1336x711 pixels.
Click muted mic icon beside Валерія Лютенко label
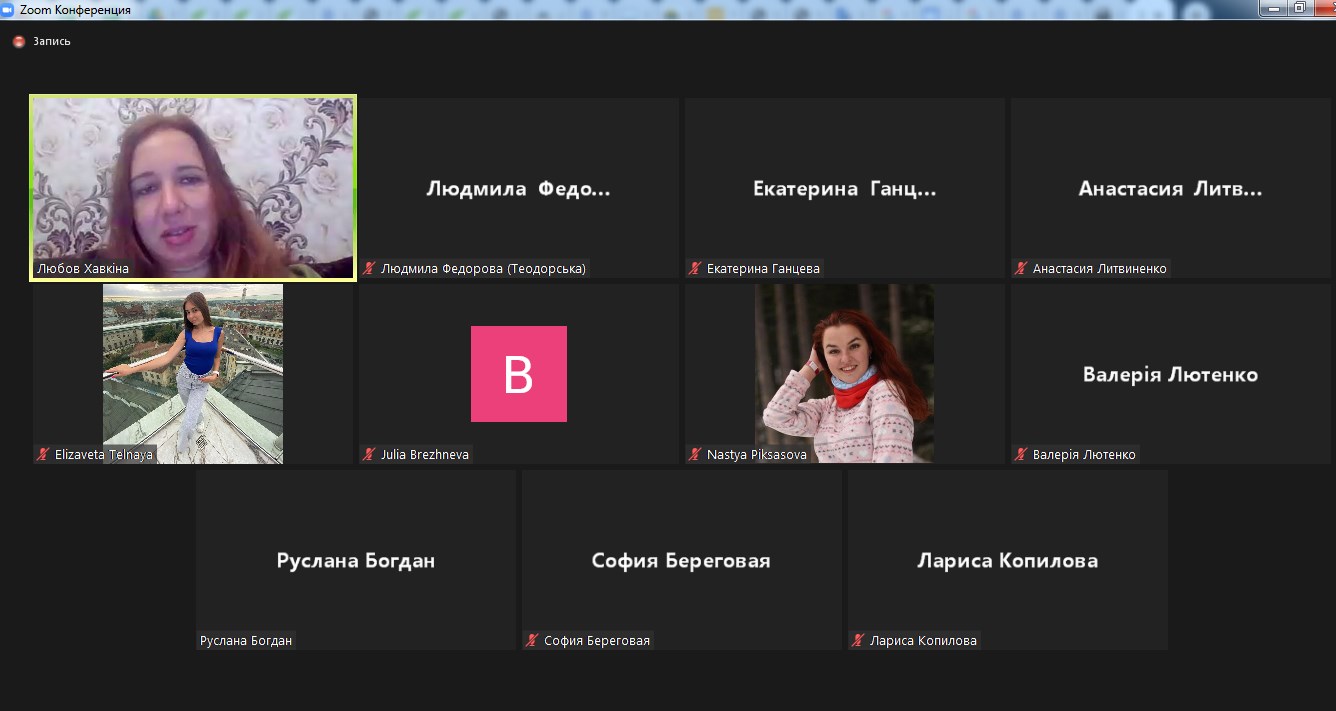[x=1021, y=454]
